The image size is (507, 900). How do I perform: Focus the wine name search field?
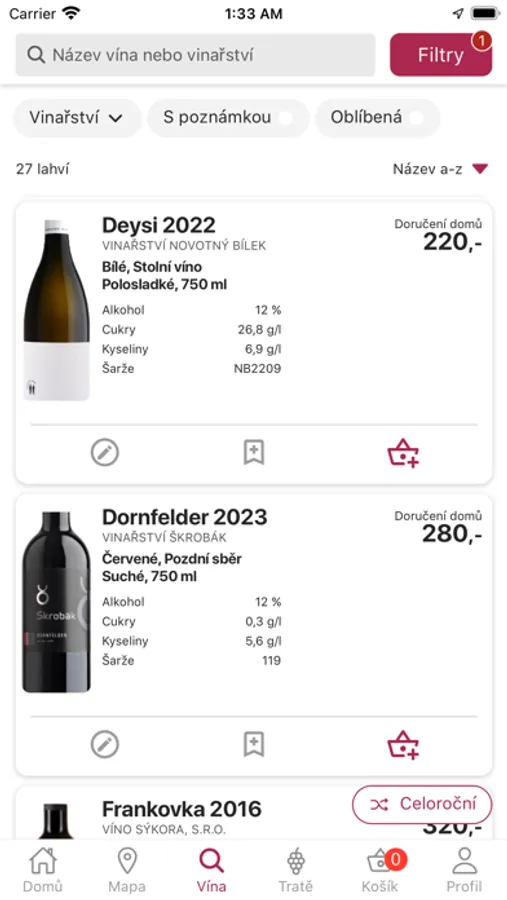[195, 55]
